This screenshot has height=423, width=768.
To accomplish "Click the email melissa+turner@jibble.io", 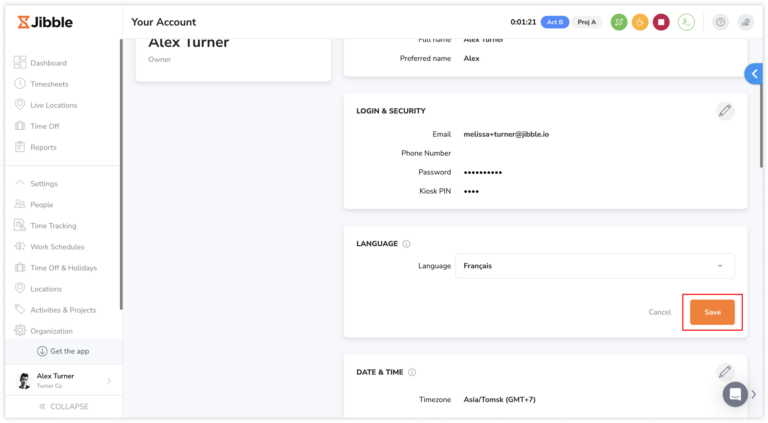I will click(x=506, y=134).
